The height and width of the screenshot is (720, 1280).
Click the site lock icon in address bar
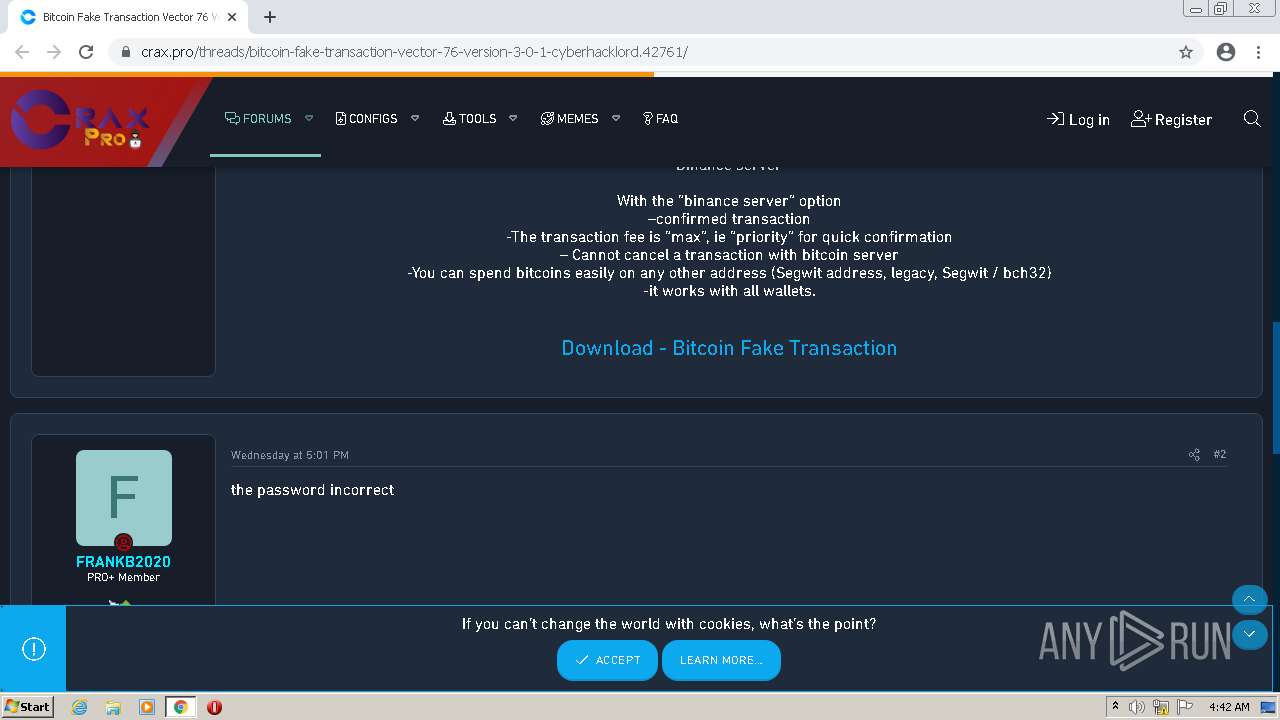(125, 52)
